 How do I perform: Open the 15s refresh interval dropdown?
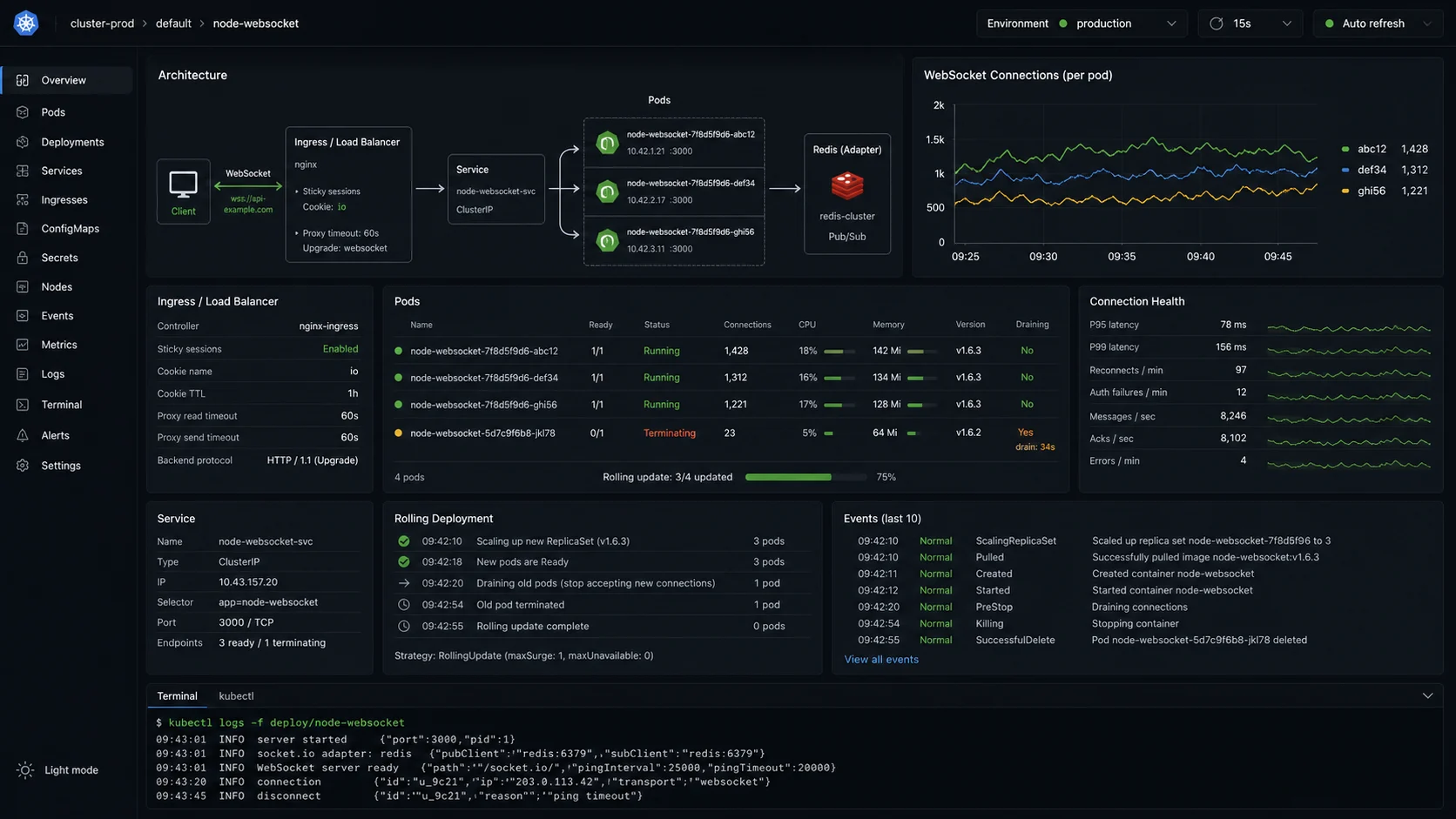point(1250,23)
